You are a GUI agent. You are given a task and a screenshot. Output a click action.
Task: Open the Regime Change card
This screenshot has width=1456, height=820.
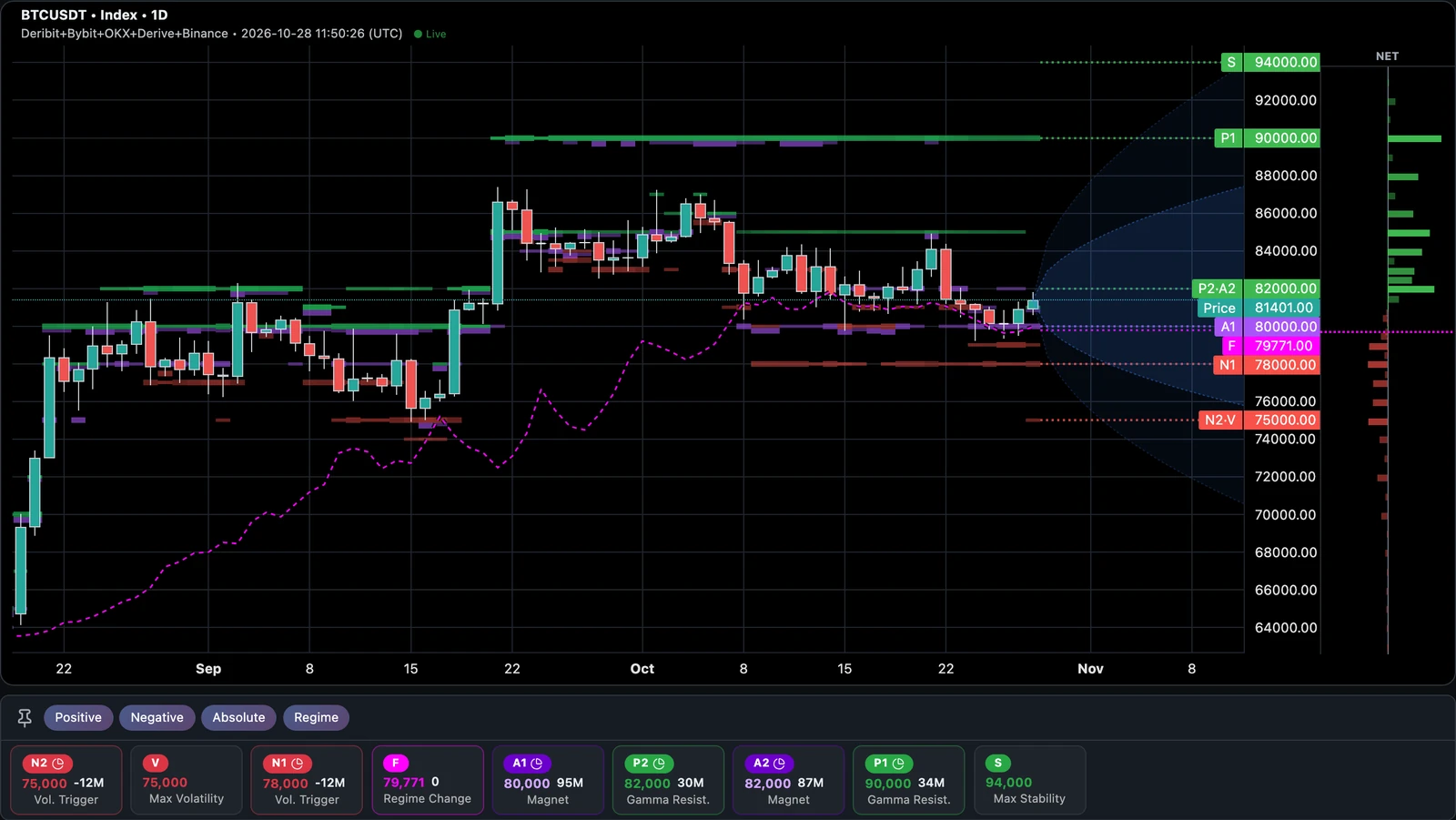(x=427, y=780)
